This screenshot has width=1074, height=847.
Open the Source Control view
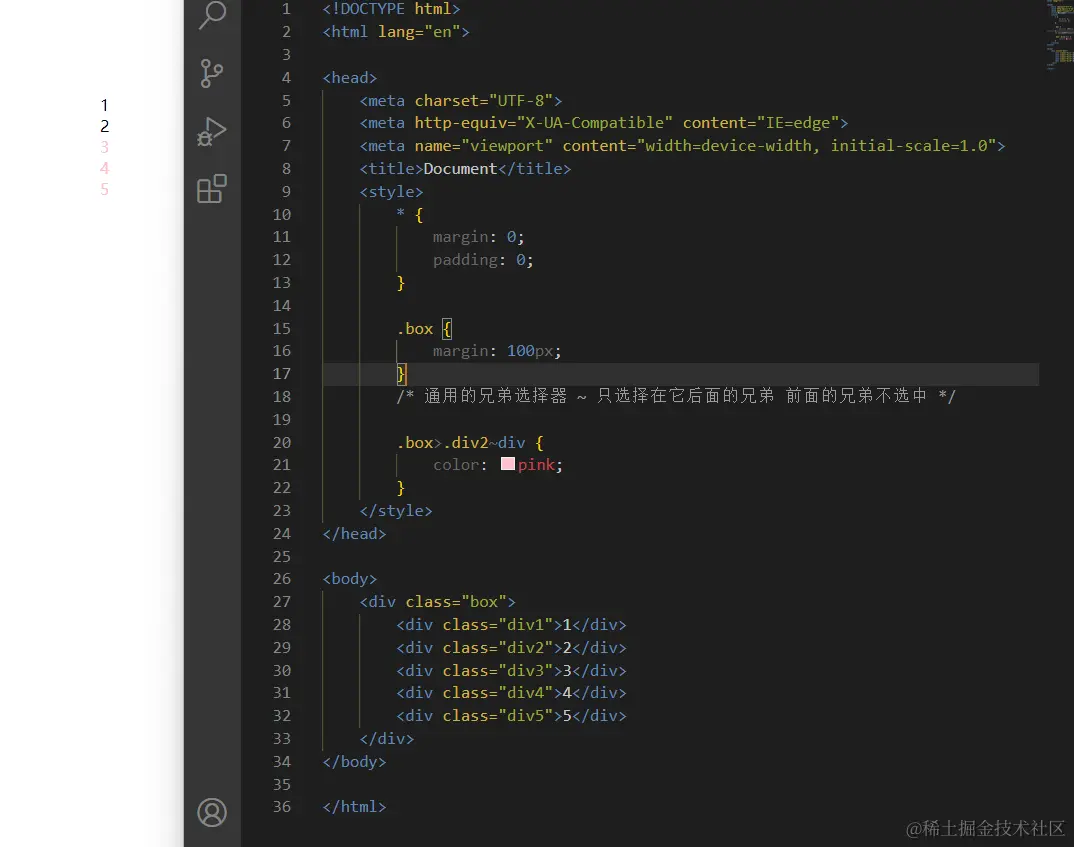212,73
